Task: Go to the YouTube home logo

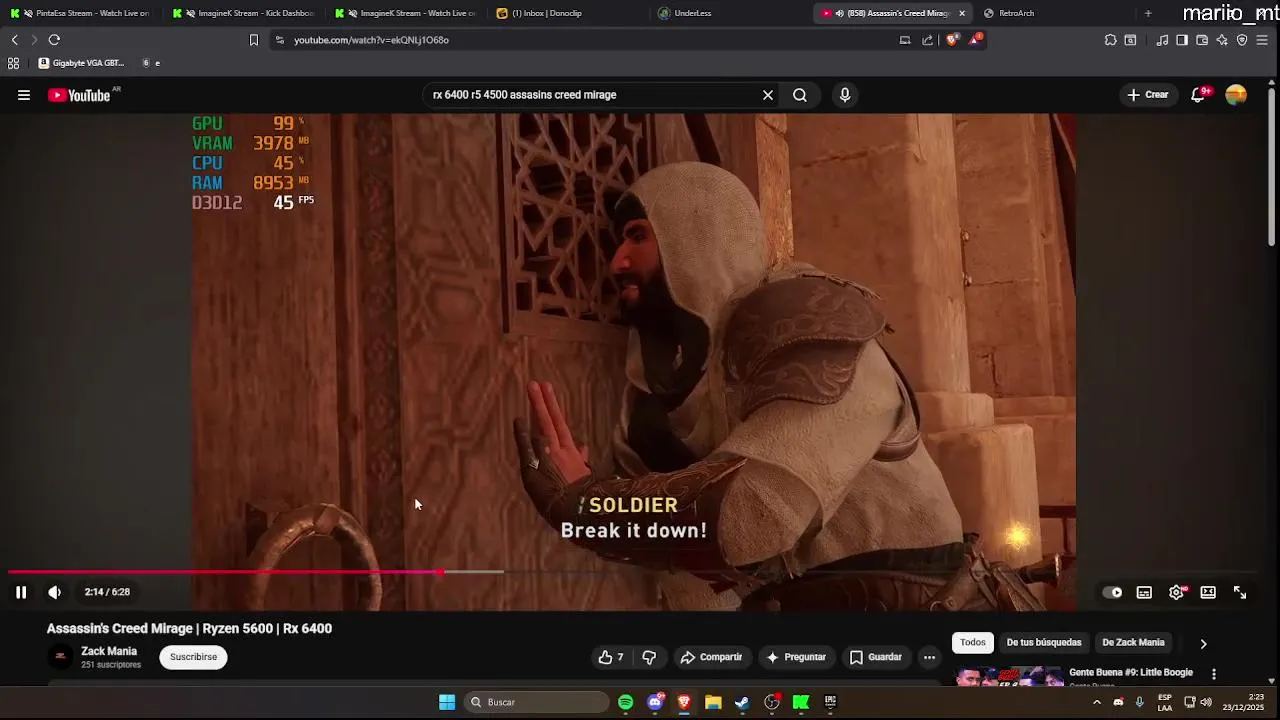Action: [x=79, y=95]
